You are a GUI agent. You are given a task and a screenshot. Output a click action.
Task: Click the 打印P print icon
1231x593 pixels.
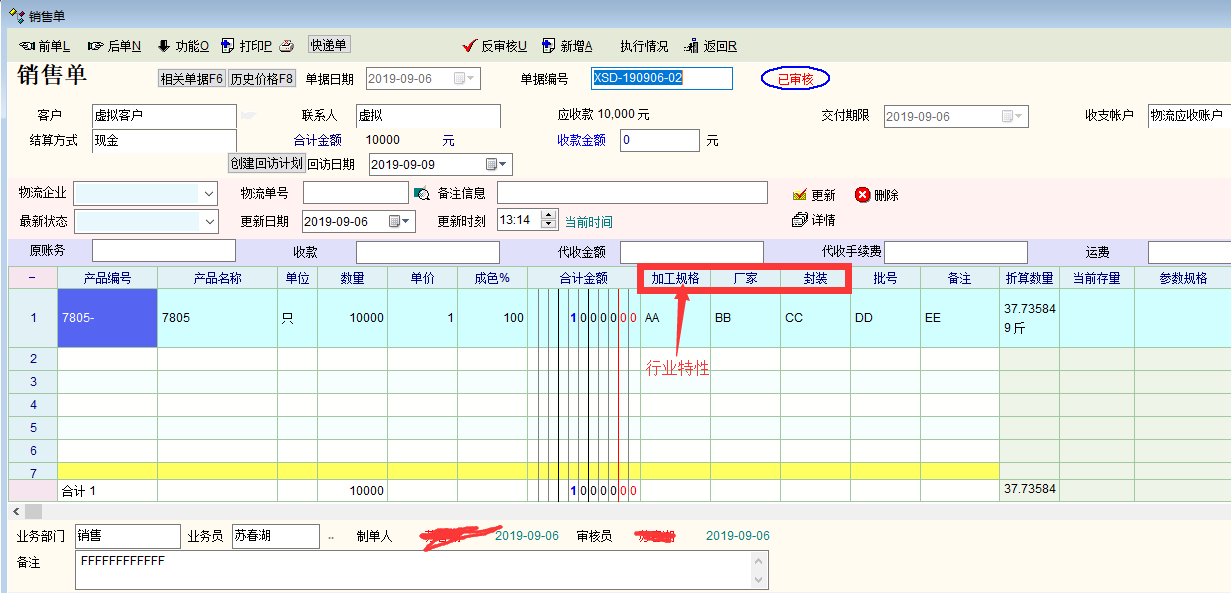[x=228, y=46]
